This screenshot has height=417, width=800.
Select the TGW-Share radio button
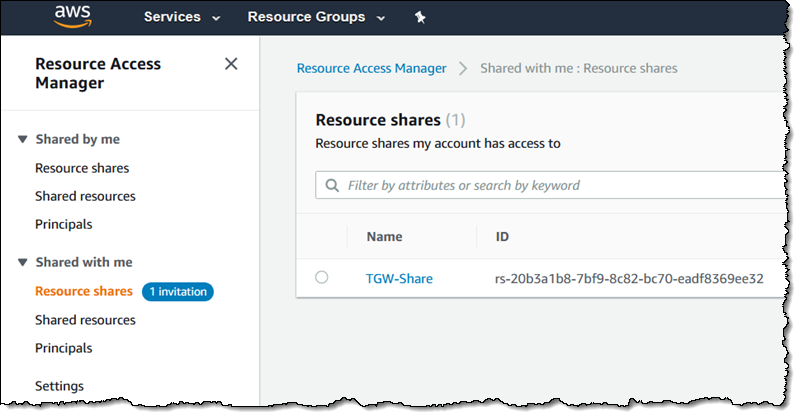tap(321, 278)
